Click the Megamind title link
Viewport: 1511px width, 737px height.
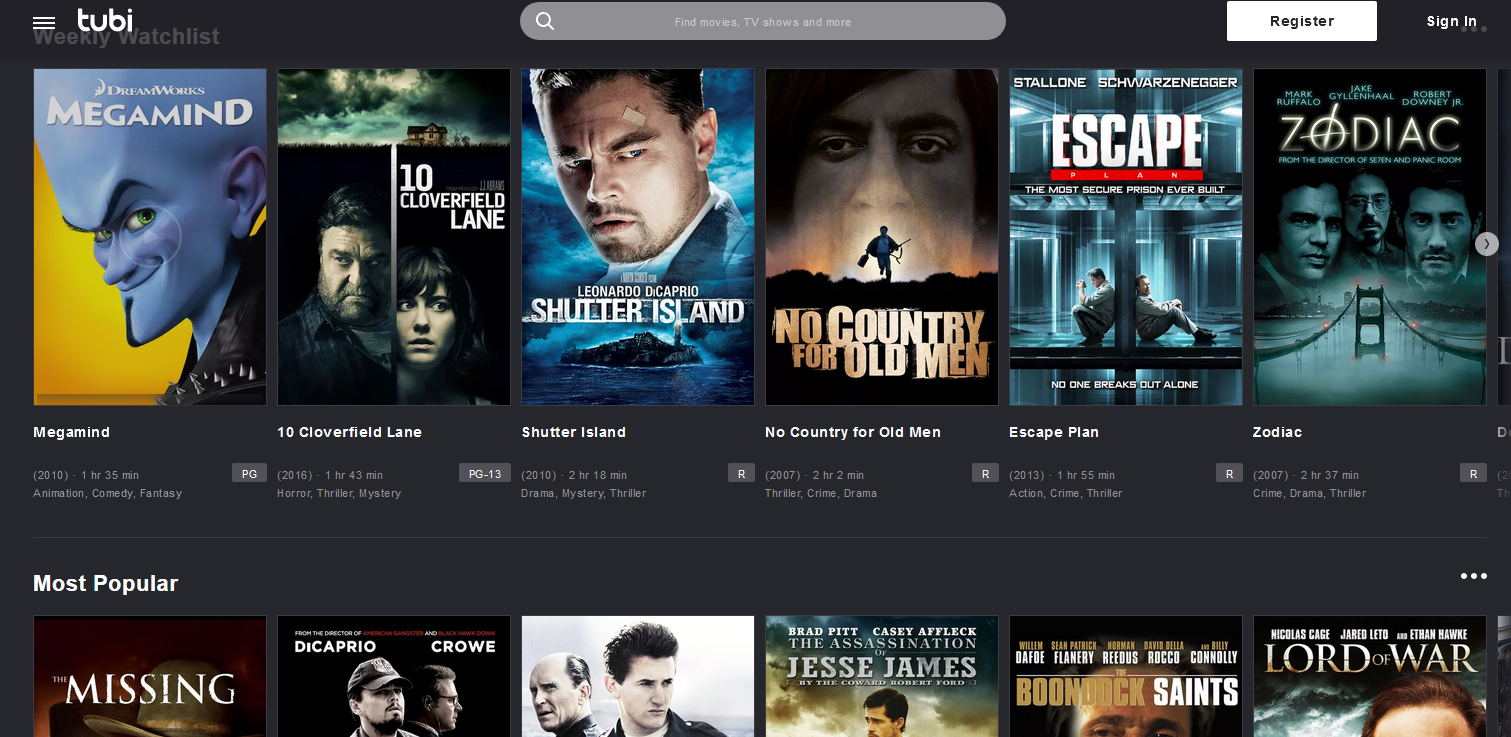coord(72,432)
